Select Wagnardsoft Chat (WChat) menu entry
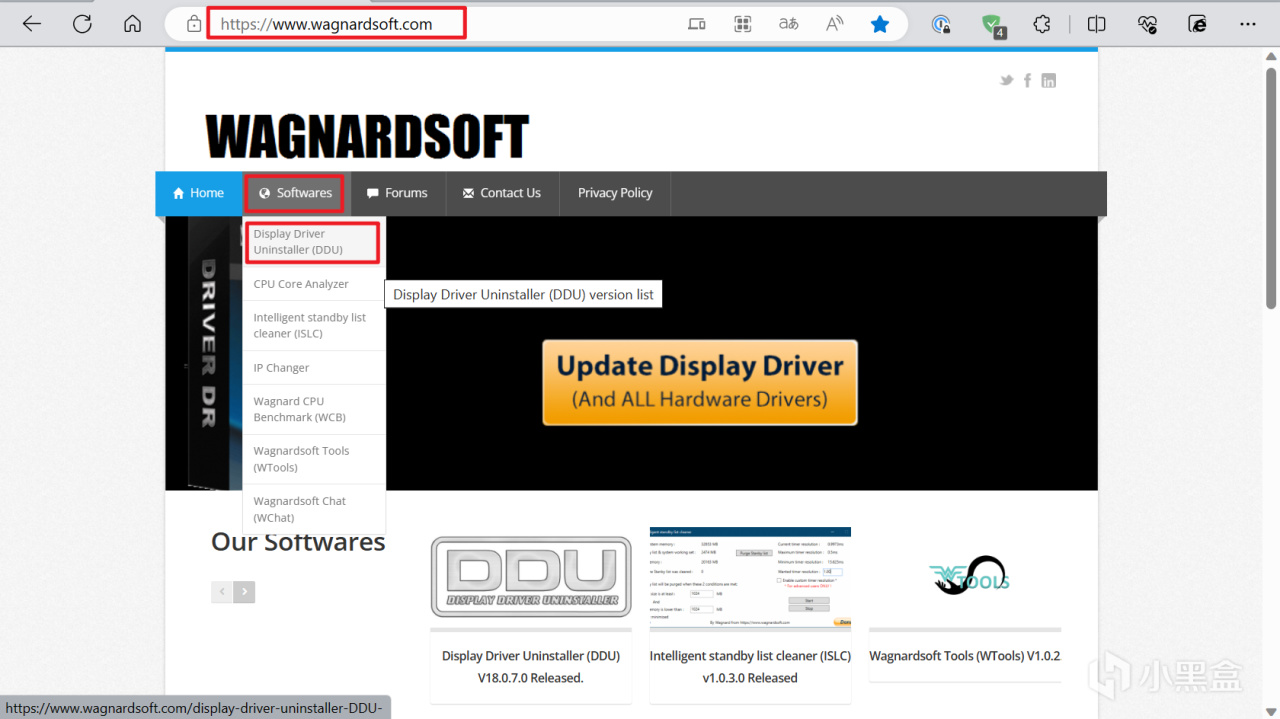1280x719 pixels. click(314, 509)
